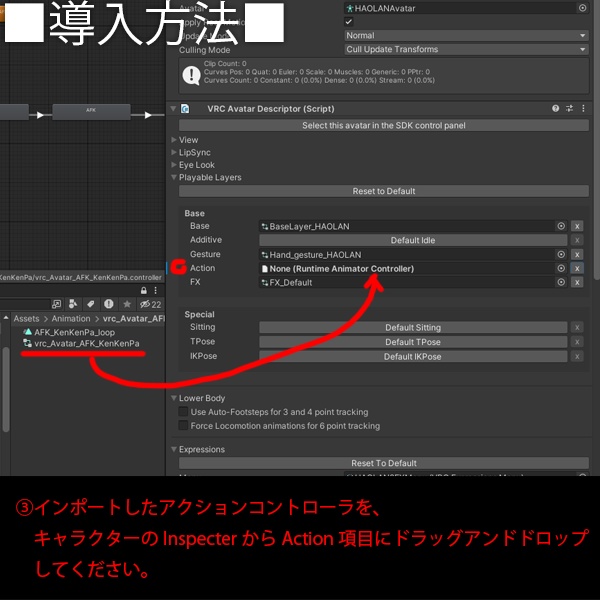Open object picker for Gesture layer
Image resolution: width=600 pixels, height=600 pixels.
pos(561,254)
